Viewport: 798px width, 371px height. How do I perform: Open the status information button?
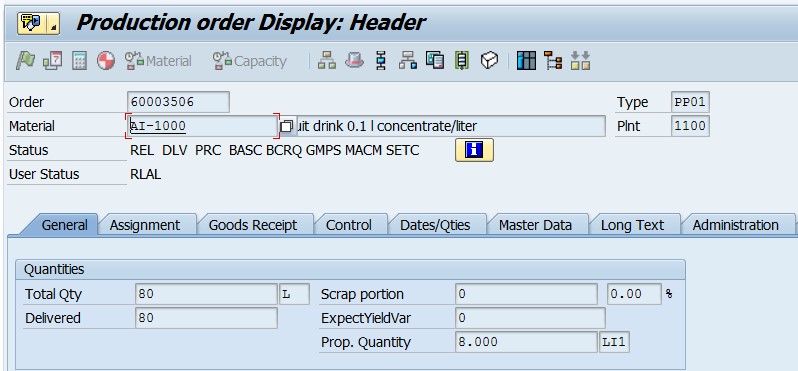(x=474, y=150)
